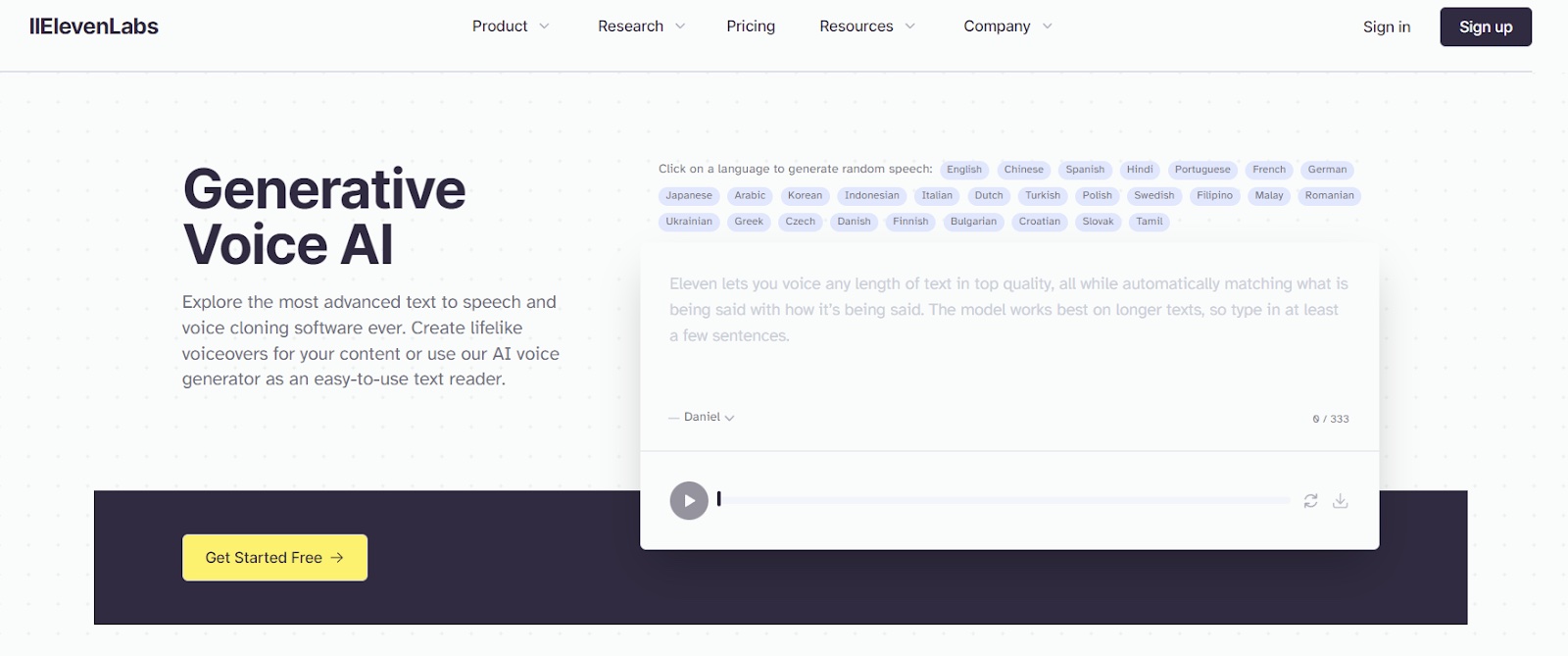Pick the German language chip
The width and height of the screenshot is (1568, 656).
pyautogui.click(x=1328, y=170)
